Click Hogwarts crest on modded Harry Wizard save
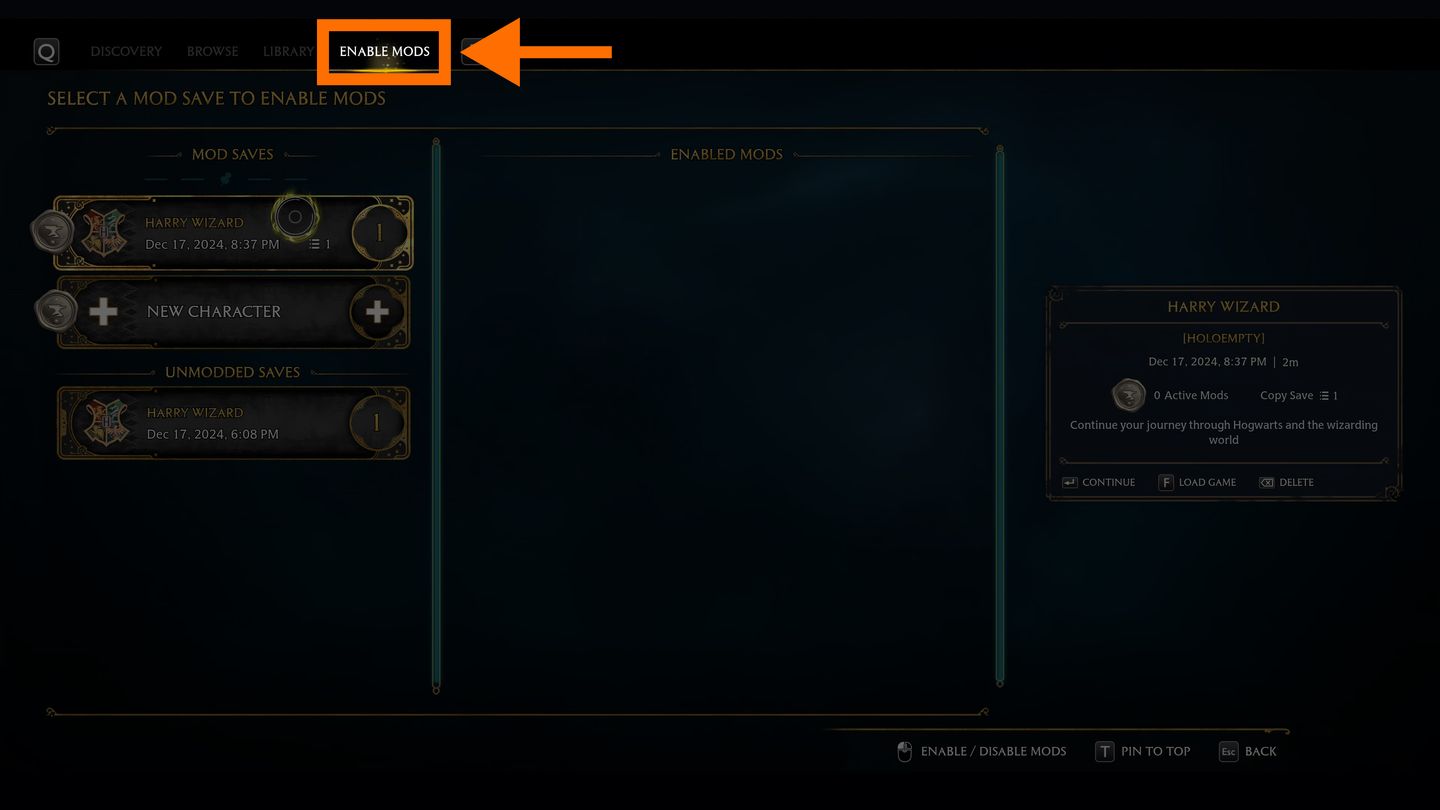The height and width of the screenshot is (810, 1440). point(105,233)
